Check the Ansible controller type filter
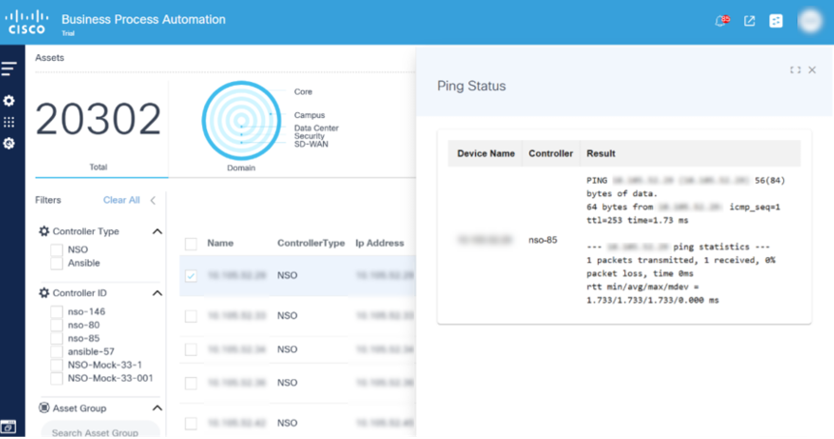 point(57,263)
